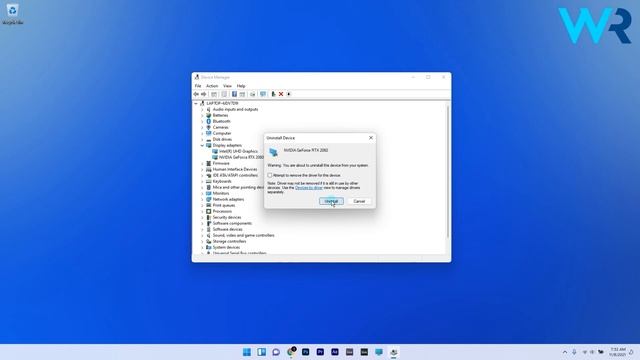
Task: Click the display adapter icon in Uninstall dialog
Action: click(x=273, y=152)
